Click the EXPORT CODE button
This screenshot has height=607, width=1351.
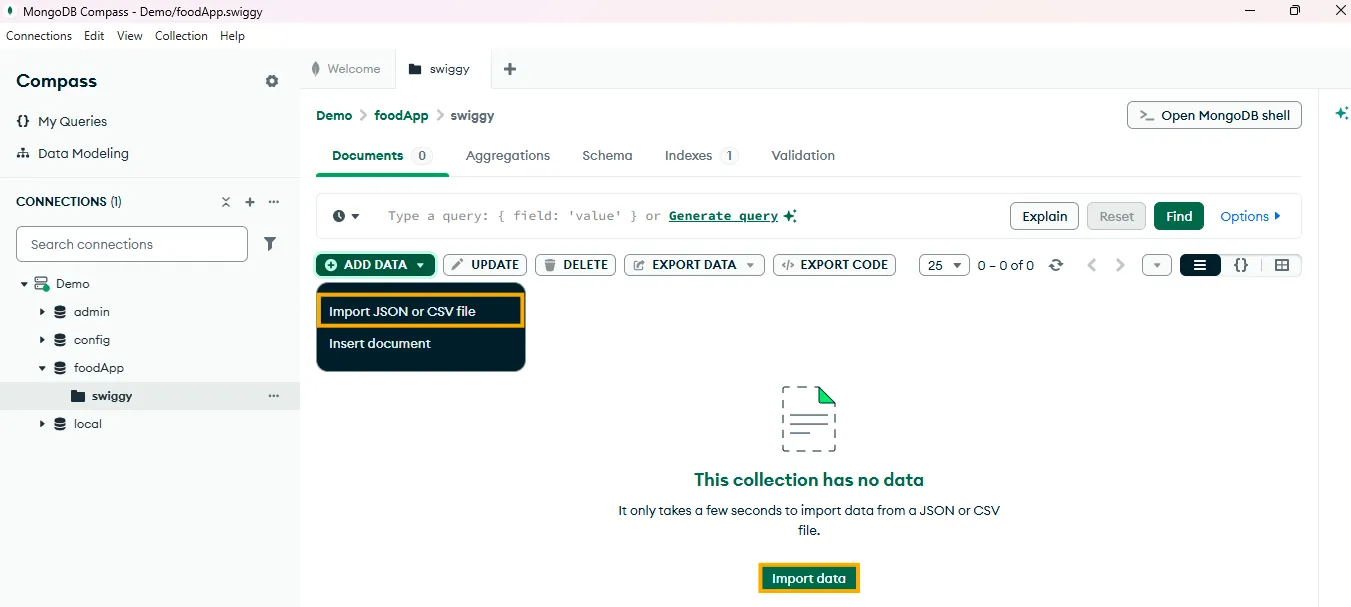834,265
